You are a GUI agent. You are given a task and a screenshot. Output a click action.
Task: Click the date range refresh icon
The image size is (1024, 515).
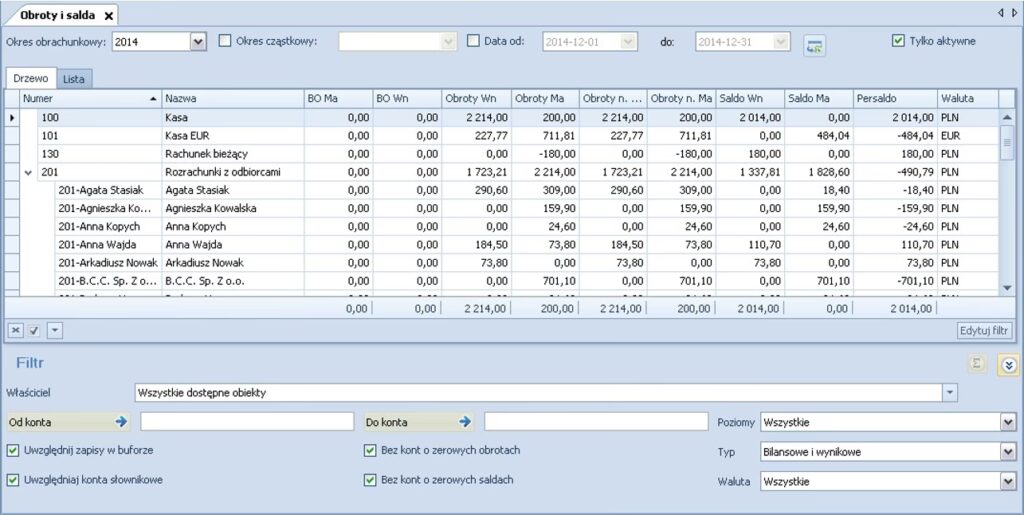(x=815, y=44)
